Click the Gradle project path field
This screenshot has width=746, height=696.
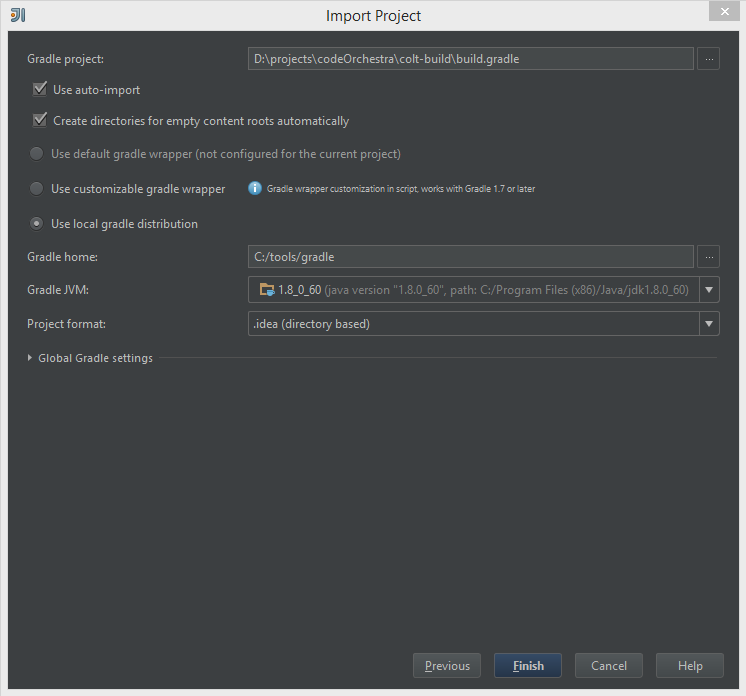470,59
